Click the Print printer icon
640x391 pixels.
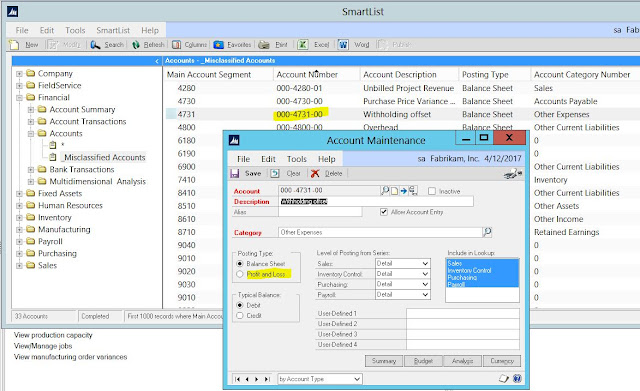(264, 44)
